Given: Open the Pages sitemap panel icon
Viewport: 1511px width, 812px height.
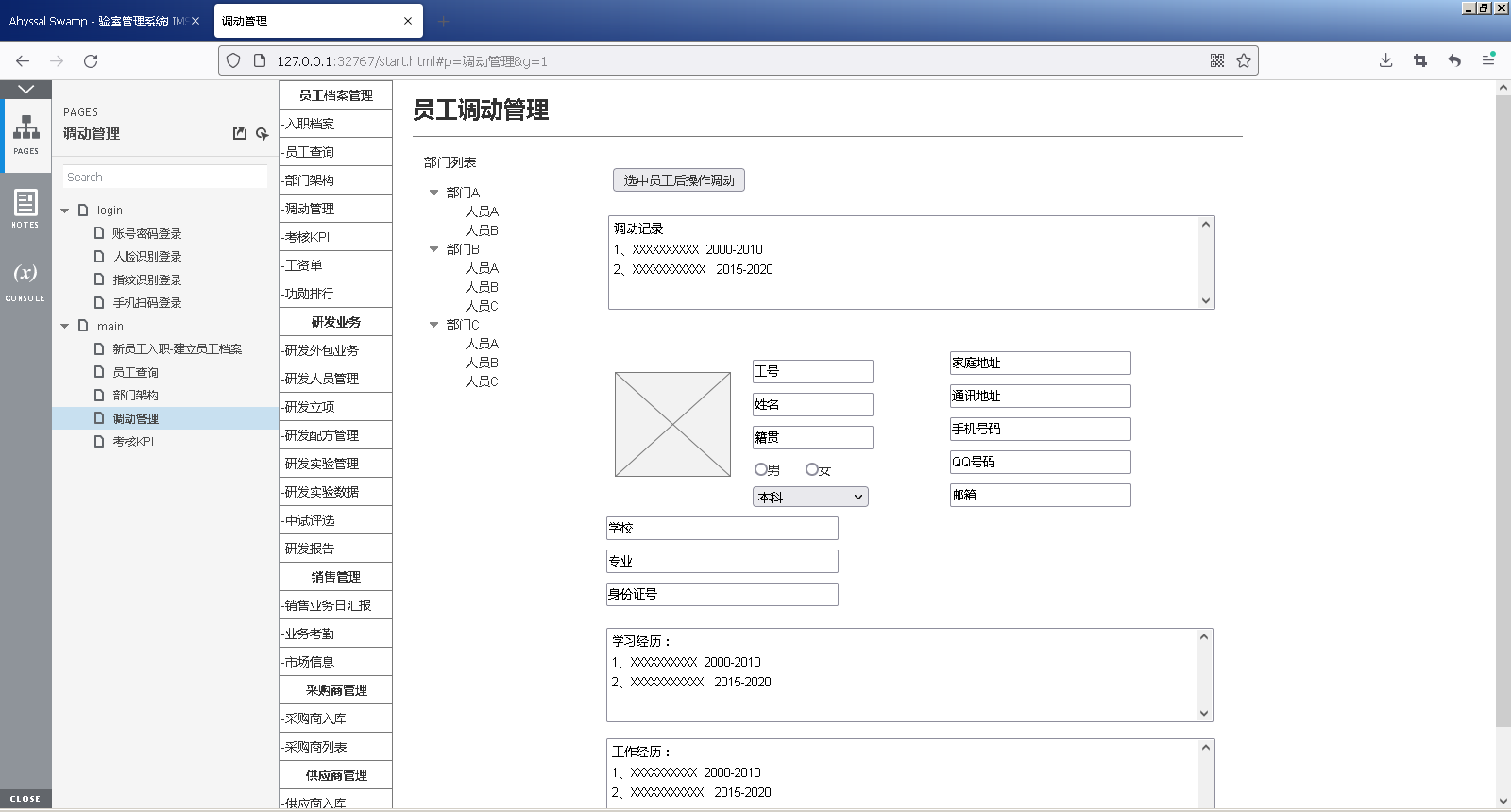Looking at the screenshot, I should tap(25, 134).
